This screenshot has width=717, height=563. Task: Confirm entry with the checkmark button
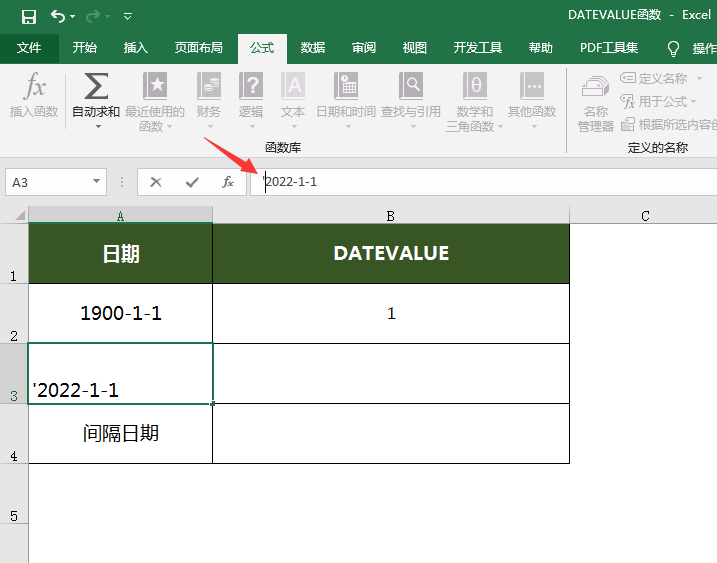[x=192, y=182]
